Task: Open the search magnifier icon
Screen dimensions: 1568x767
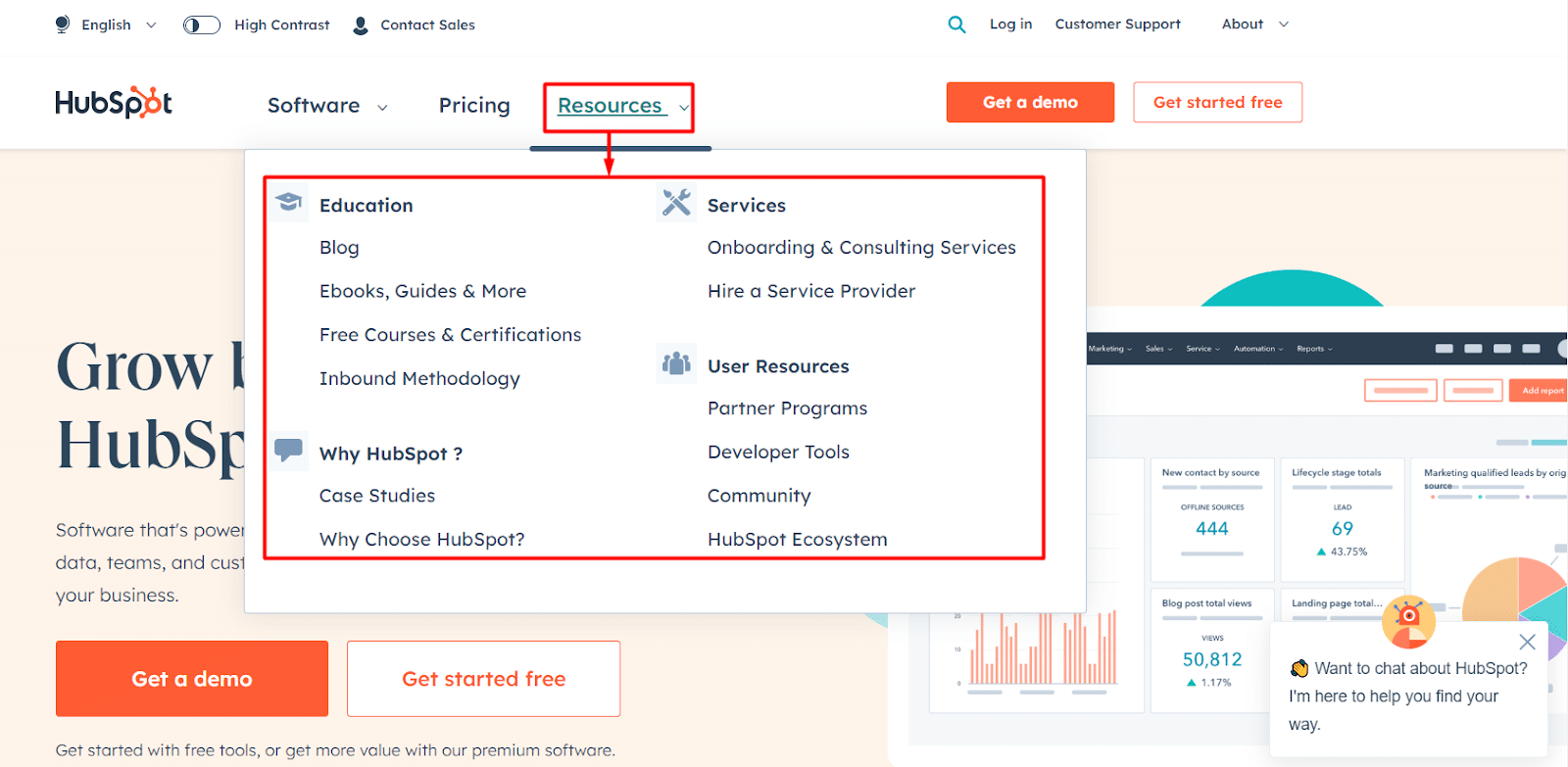Action: (x=956, y=24)
